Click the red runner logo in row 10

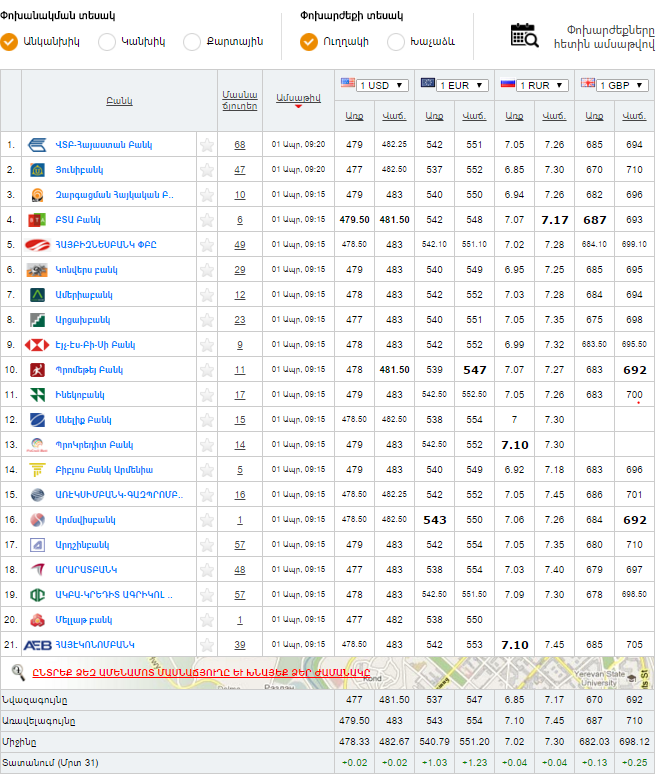[x=37, y=370]
